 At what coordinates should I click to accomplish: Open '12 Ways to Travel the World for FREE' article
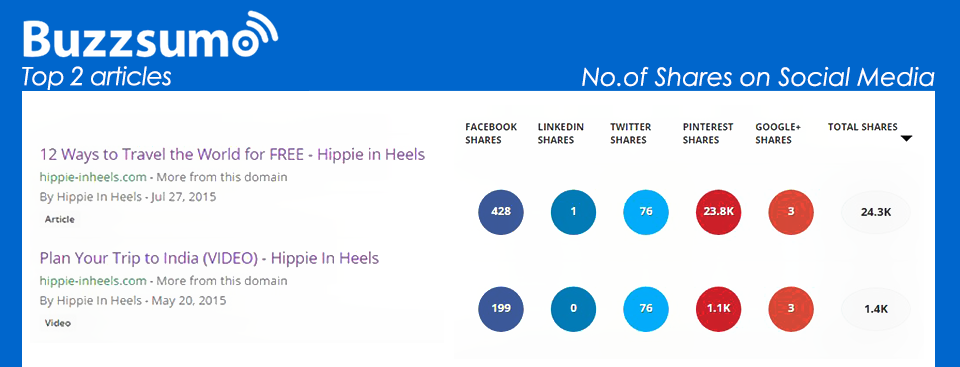click(232, 154)
